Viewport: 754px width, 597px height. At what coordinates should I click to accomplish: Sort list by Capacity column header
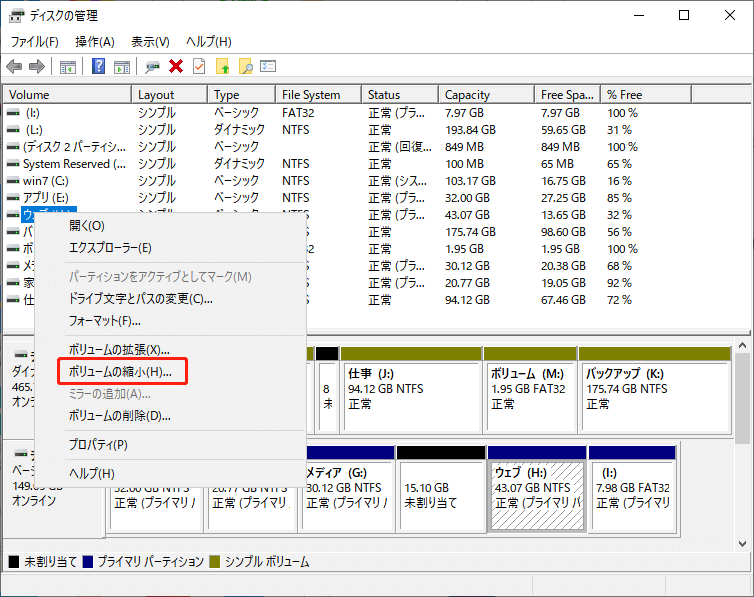467,95
